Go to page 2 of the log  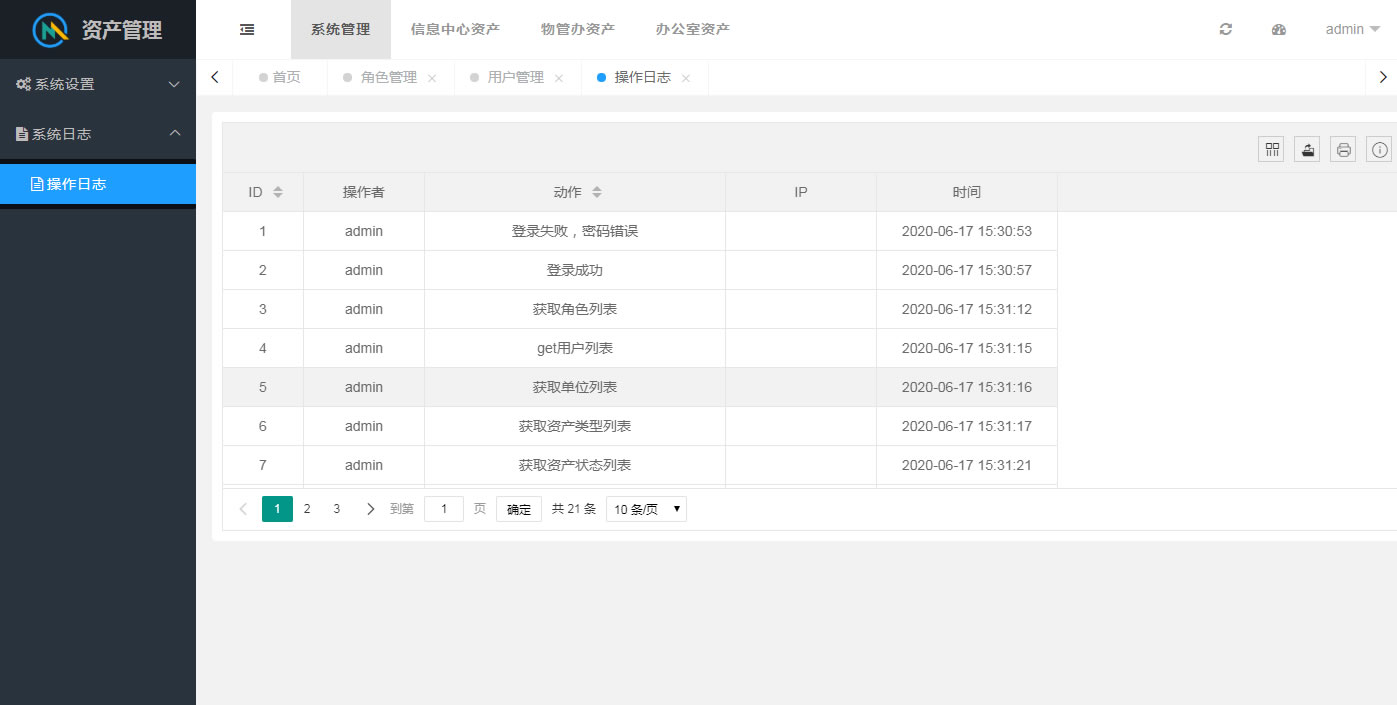pos(307,509)
